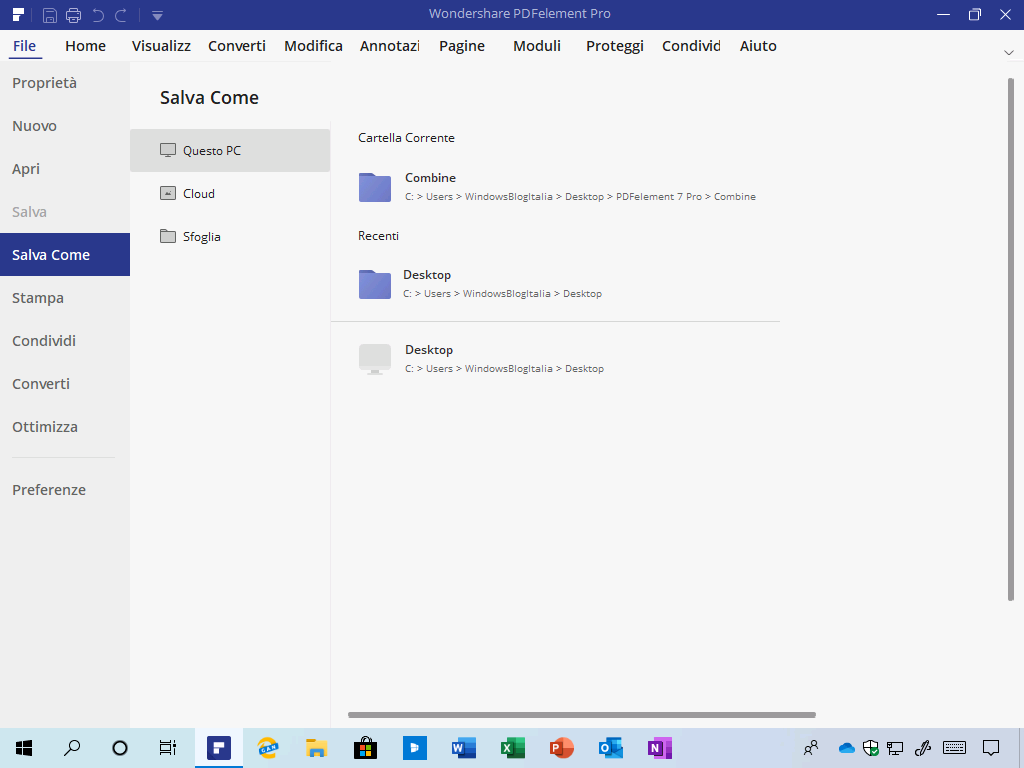This screenshot has width=1024, height=768.
Task: Open Outlook from the taskbar
Action: pyautogui.click(x=611, y=748)
